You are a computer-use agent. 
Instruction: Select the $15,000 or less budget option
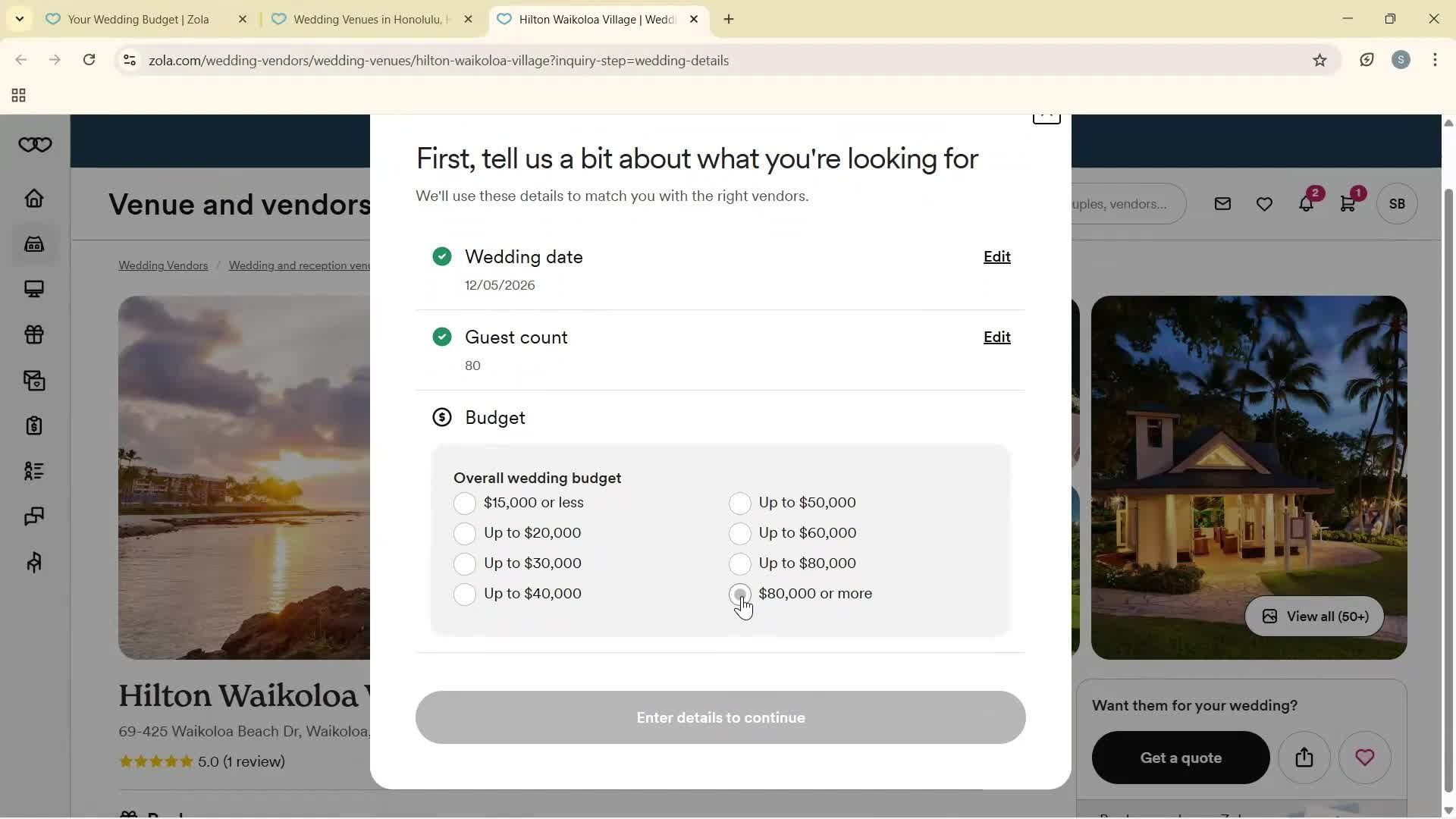465,503
